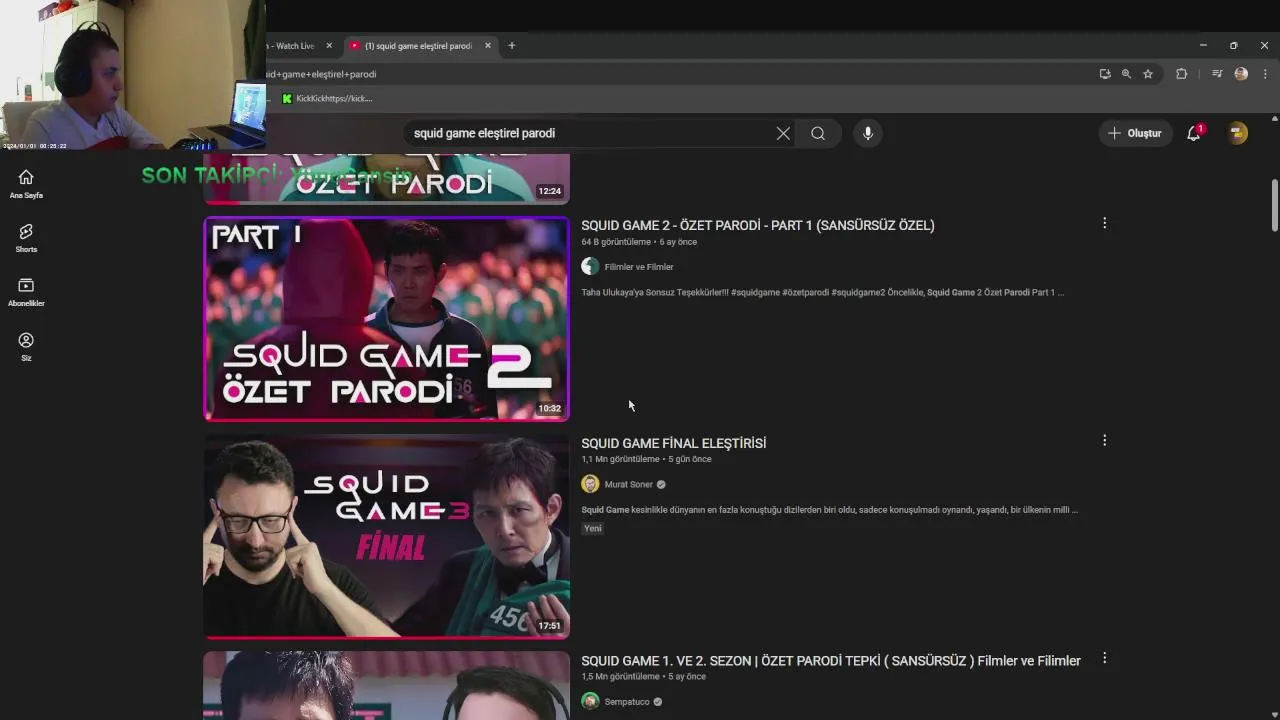The width and height of the screenshot is (1280, 720).
Task: Click the install app icon in address bar
Action: tap(1105, 74)
